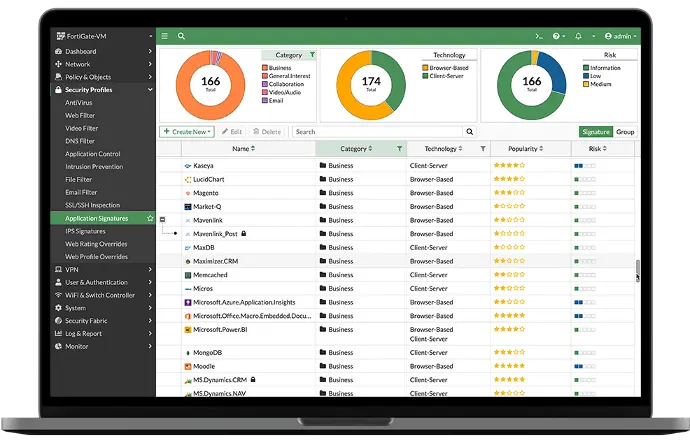Image resolution: width=690 pixels, height=445 pixels.
Task: Expand the Dashboard menu chevron
Action: point(150,51)
